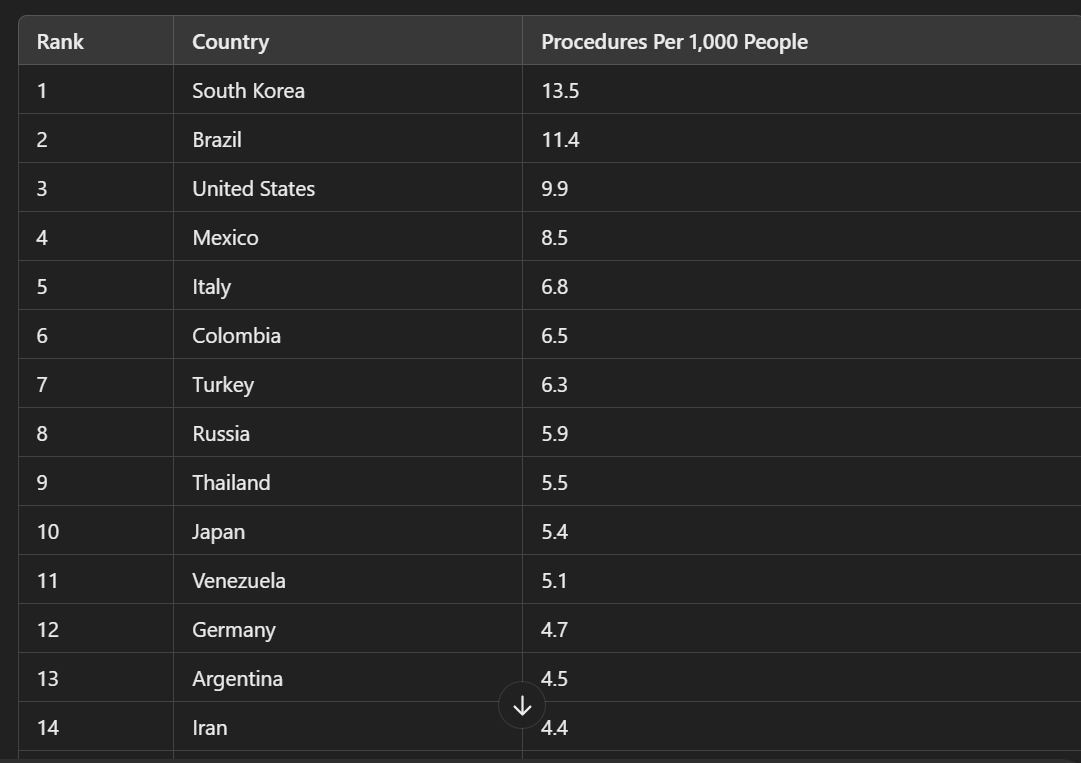Click the Argentina country cell
The height and width of the screenshot is (763, 1081).
[x=347, y=678]
